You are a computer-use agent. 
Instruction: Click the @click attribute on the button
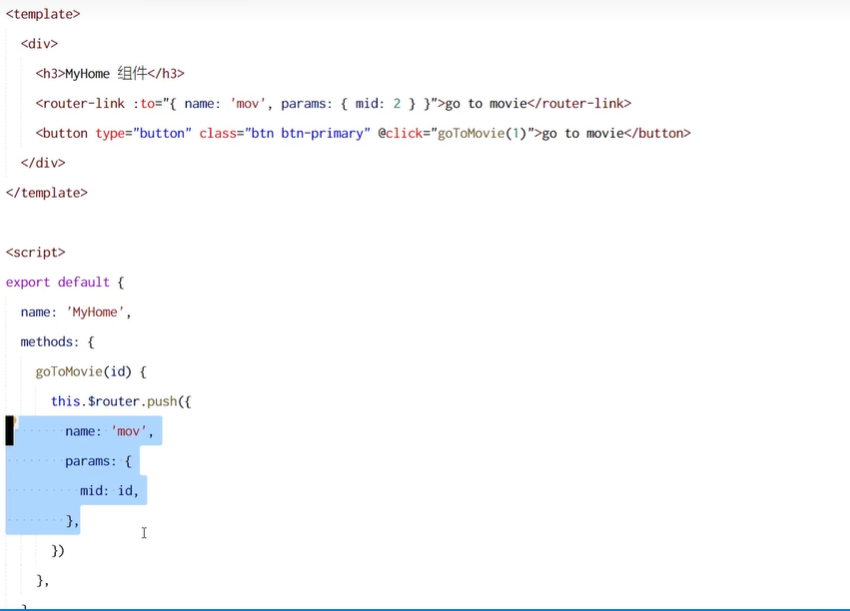400,133
